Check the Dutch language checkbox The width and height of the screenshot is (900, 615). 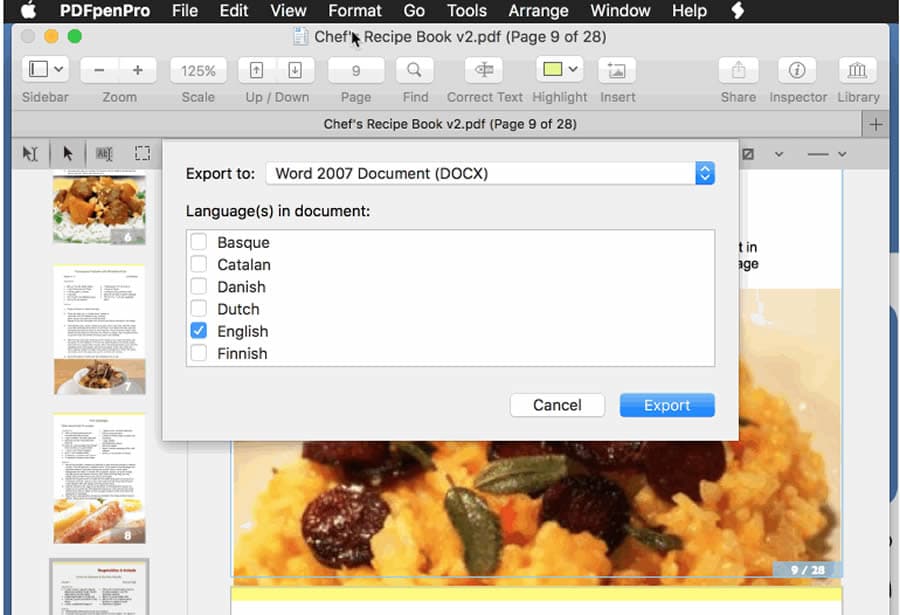pyautogui.click(x=199, y=309)
